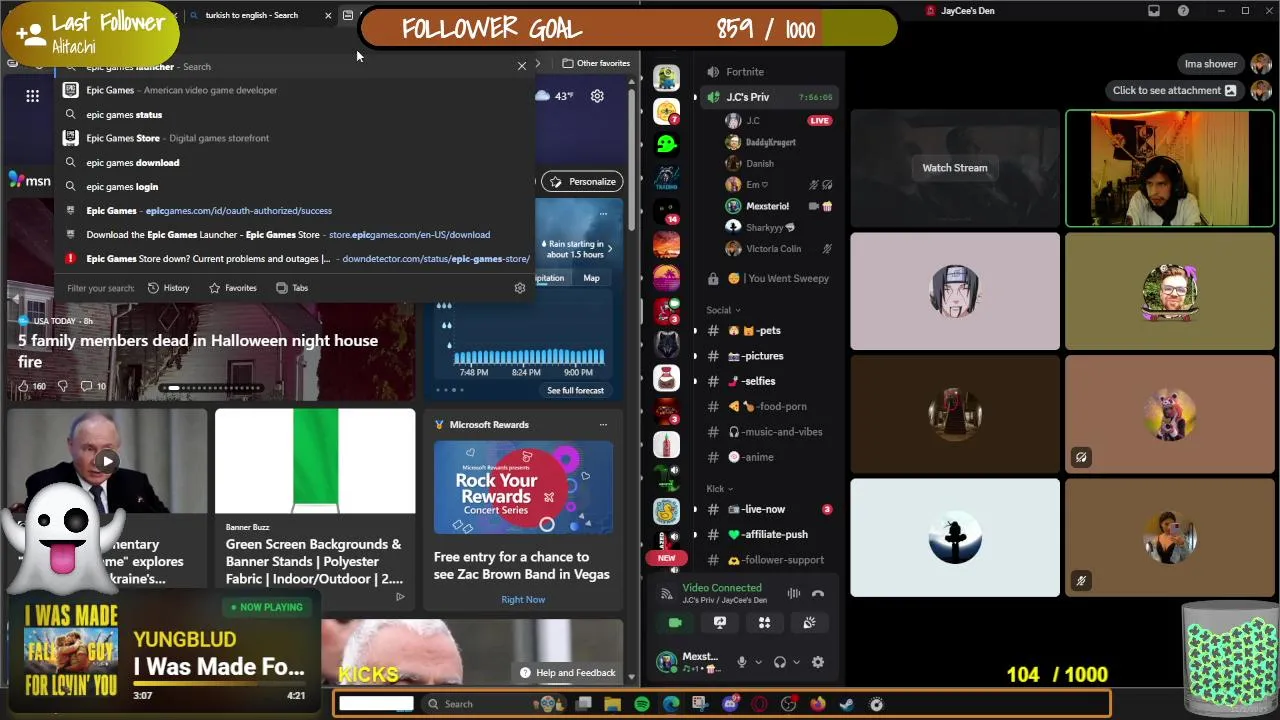The width and height of the screenshot is (1280, 720).
Task: Open the green ghost server icon
Action: 667,144
